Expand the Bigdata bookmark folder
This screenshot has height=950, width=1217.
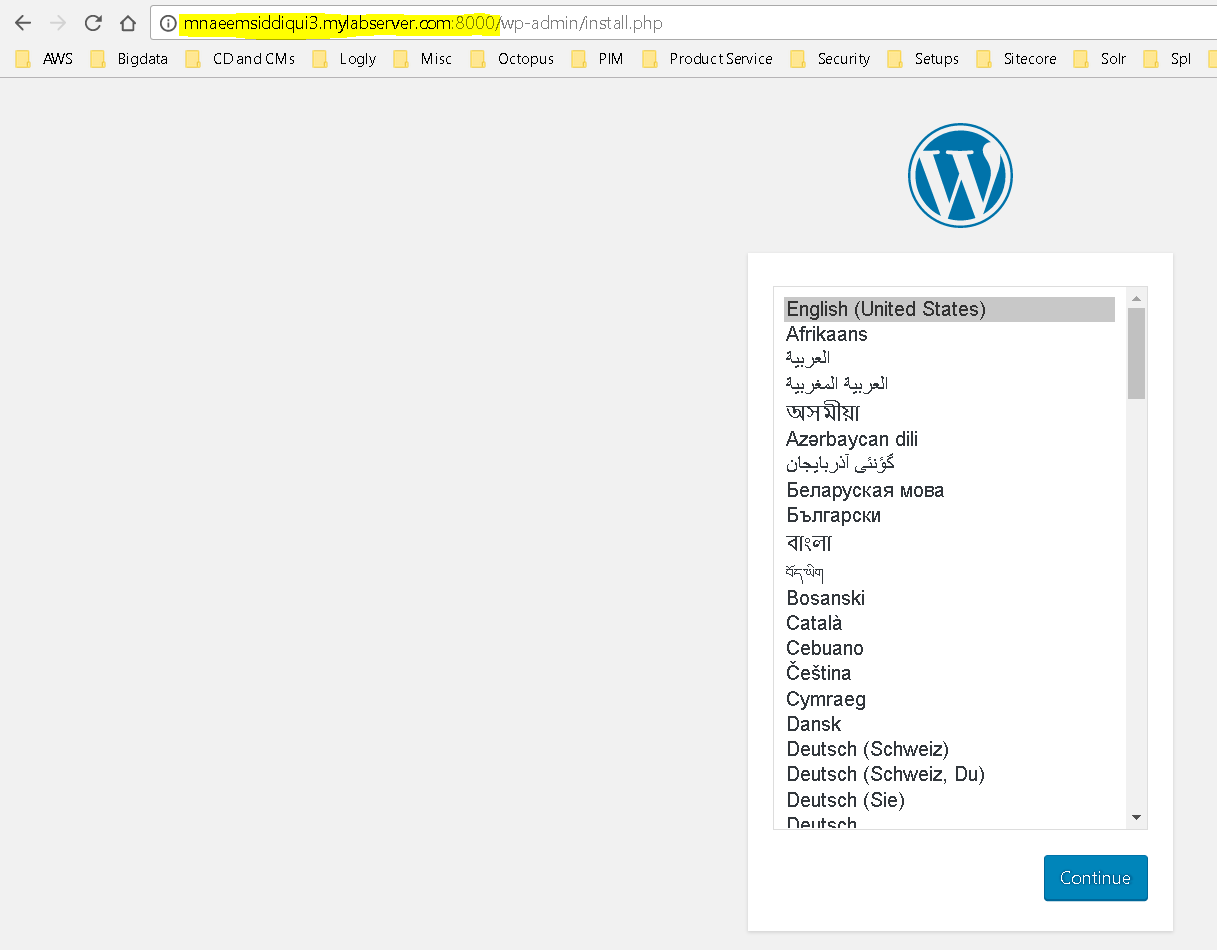[x=129, y=59]
